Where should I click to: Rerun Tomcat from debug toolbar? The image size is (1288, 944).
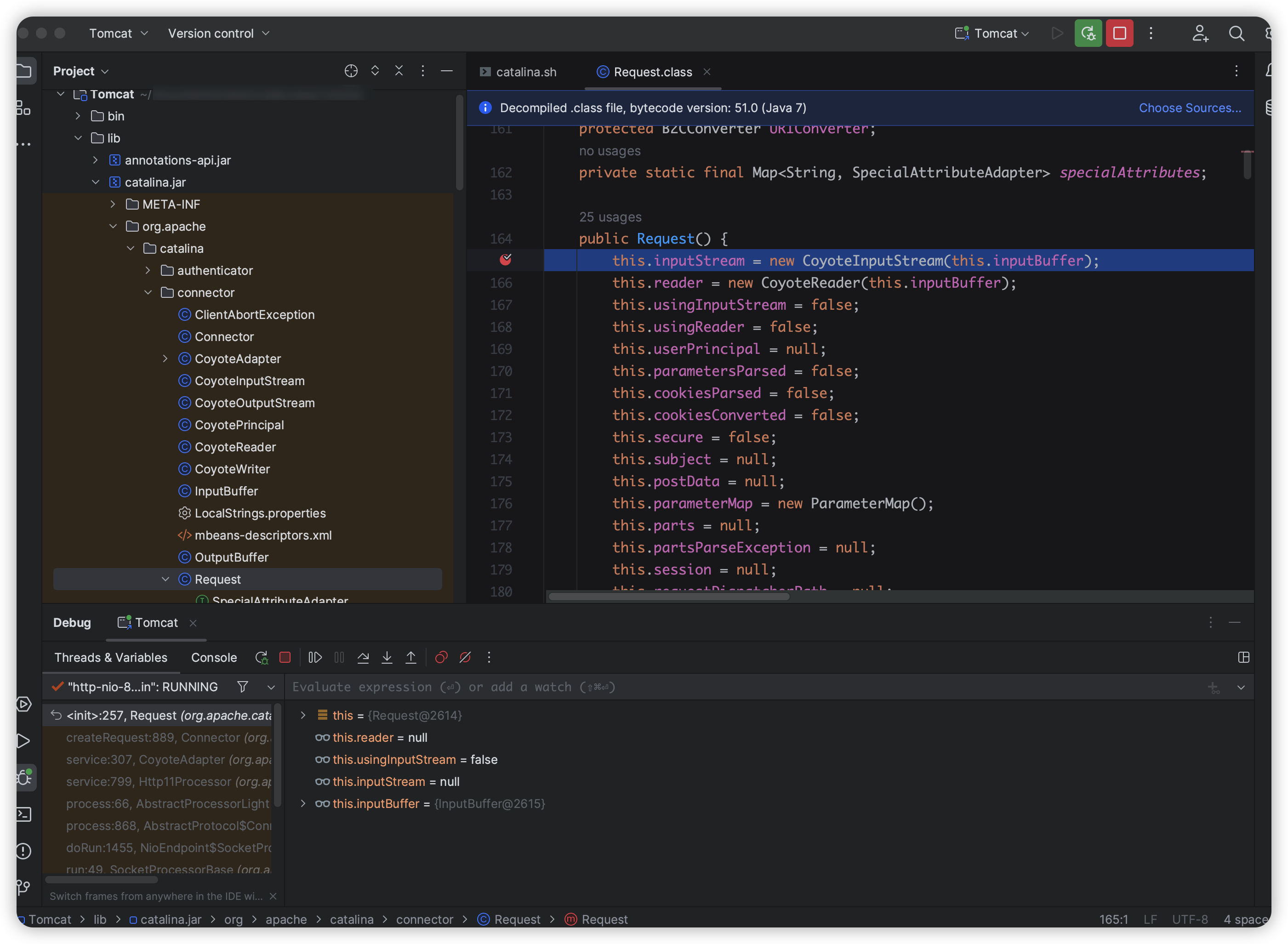pos(261,657)
